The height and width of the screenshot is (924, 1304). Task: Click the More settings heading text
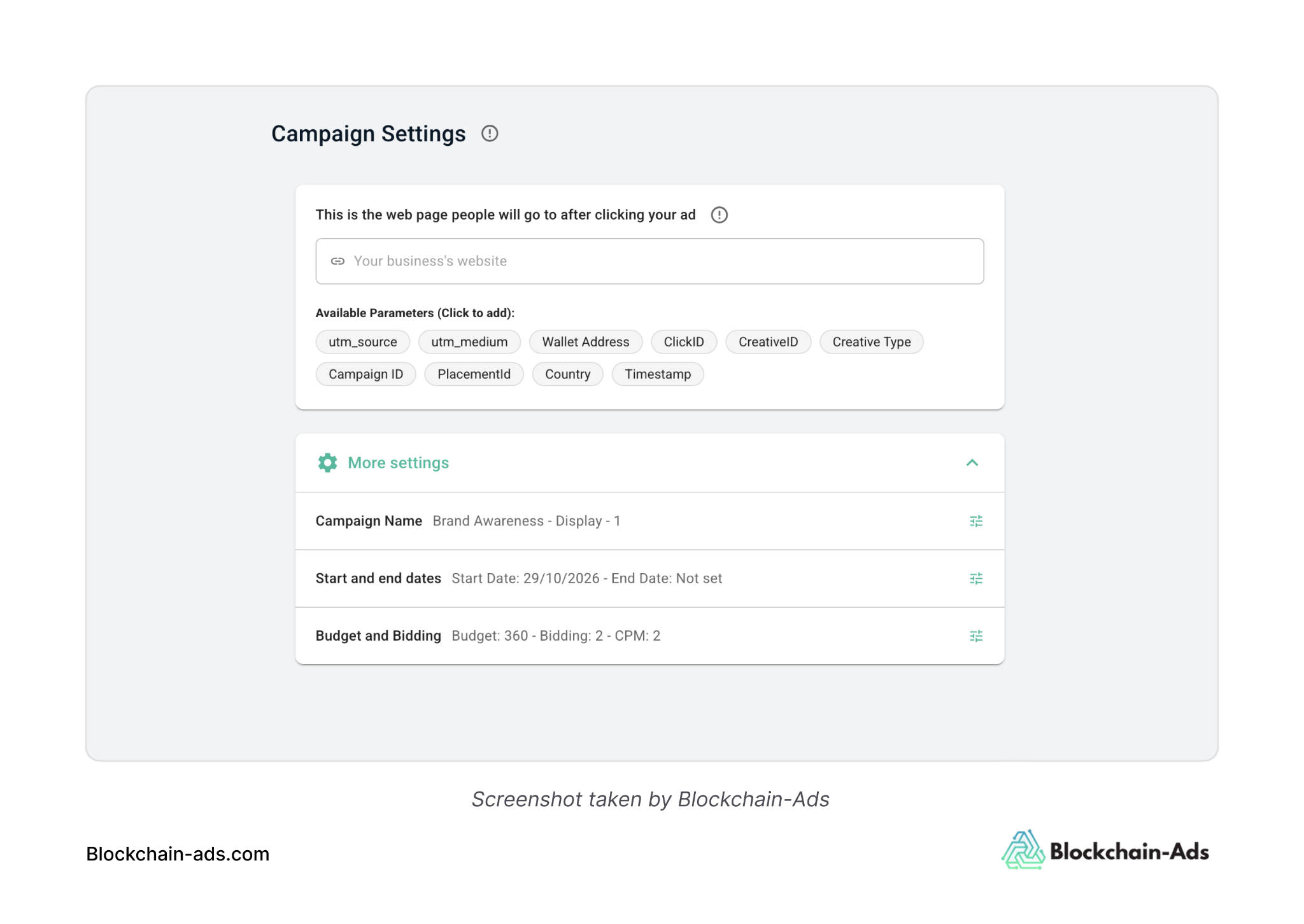[x=398, y=463]
